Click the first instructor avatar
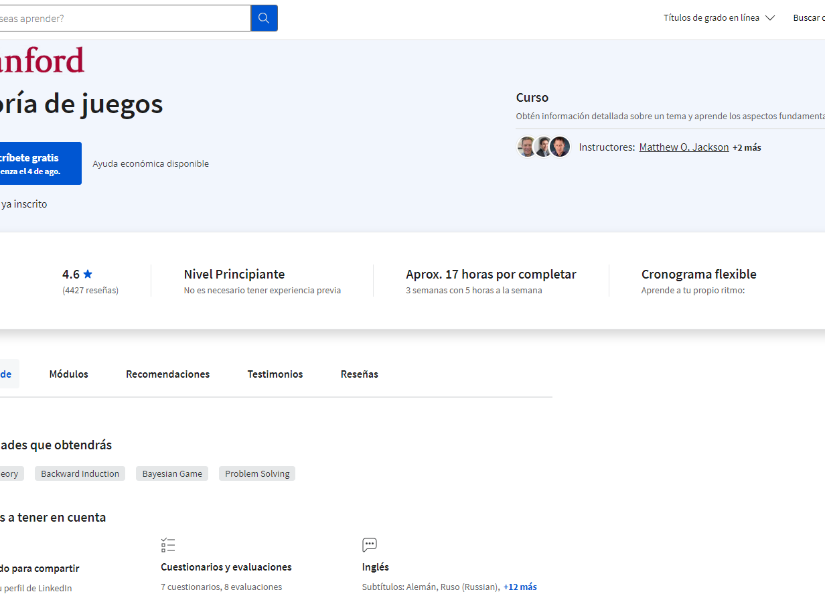 tap(527, 147)
